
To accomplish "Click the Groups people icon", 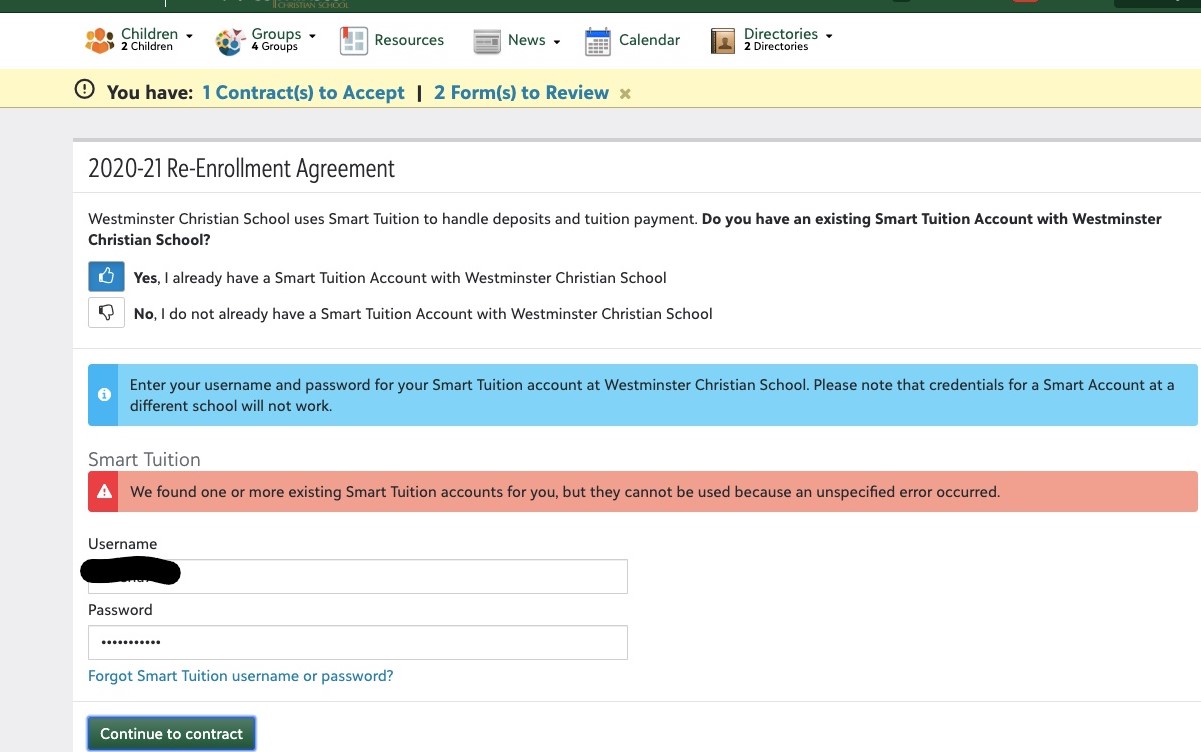I will pos(229,41).
